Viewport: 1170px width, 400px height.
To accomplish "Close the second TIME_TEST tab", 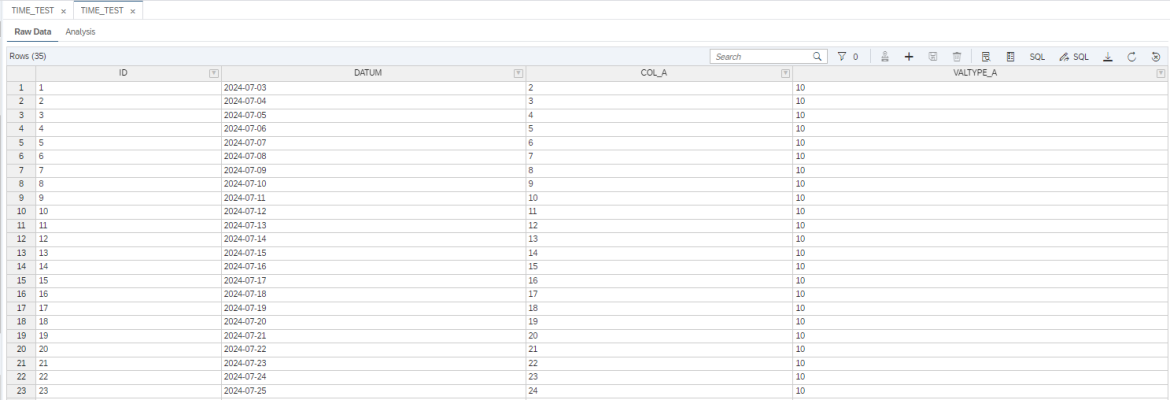I will pyautogui.click(x=132, y=10).
